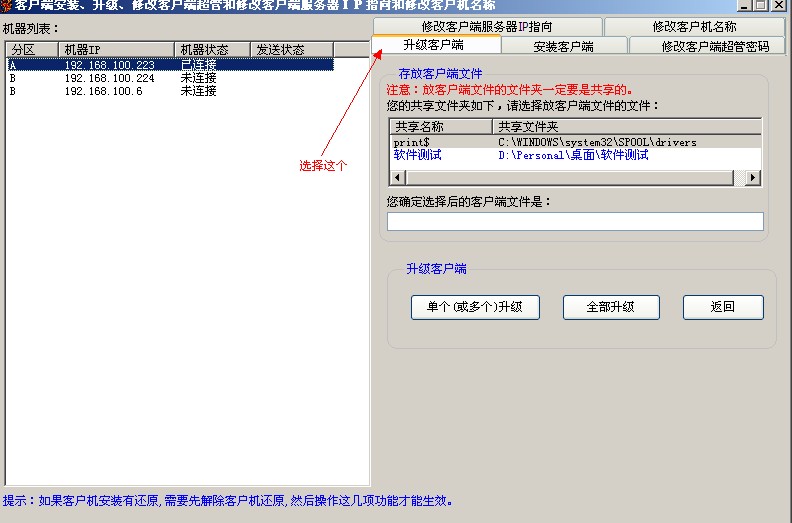
Task: Select the 修改客户端服务器IP指向 tab
Action: click(487, 26)
